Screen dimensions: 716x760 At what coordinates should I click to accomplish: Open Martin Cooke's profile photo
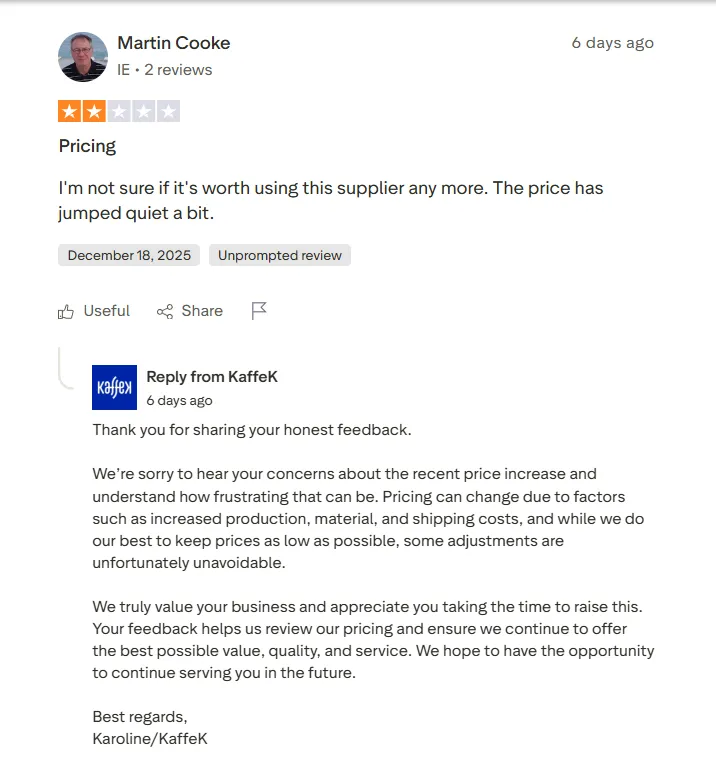pyautogui.click(x=83, y=56)
